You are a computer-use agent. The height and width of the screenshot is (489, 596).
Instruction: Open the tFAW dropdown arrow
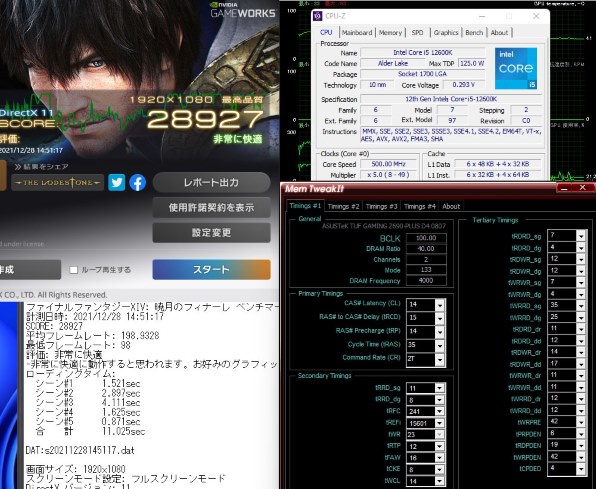click(439, 458)
